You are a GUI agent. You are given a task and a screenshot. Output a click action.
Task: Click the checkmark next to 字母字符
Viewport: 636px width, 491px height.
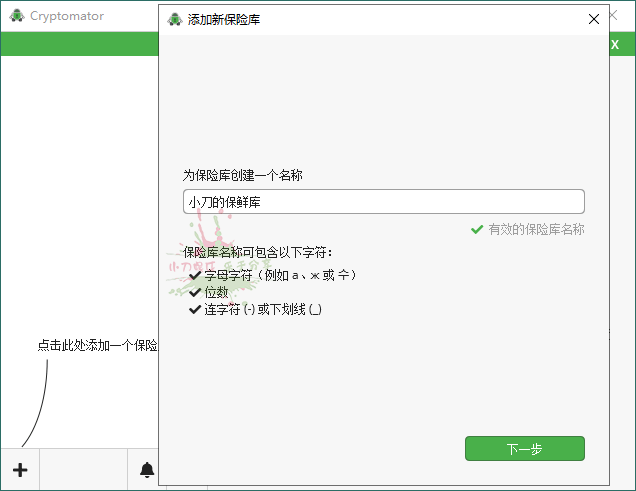click(x=195, y=275)
